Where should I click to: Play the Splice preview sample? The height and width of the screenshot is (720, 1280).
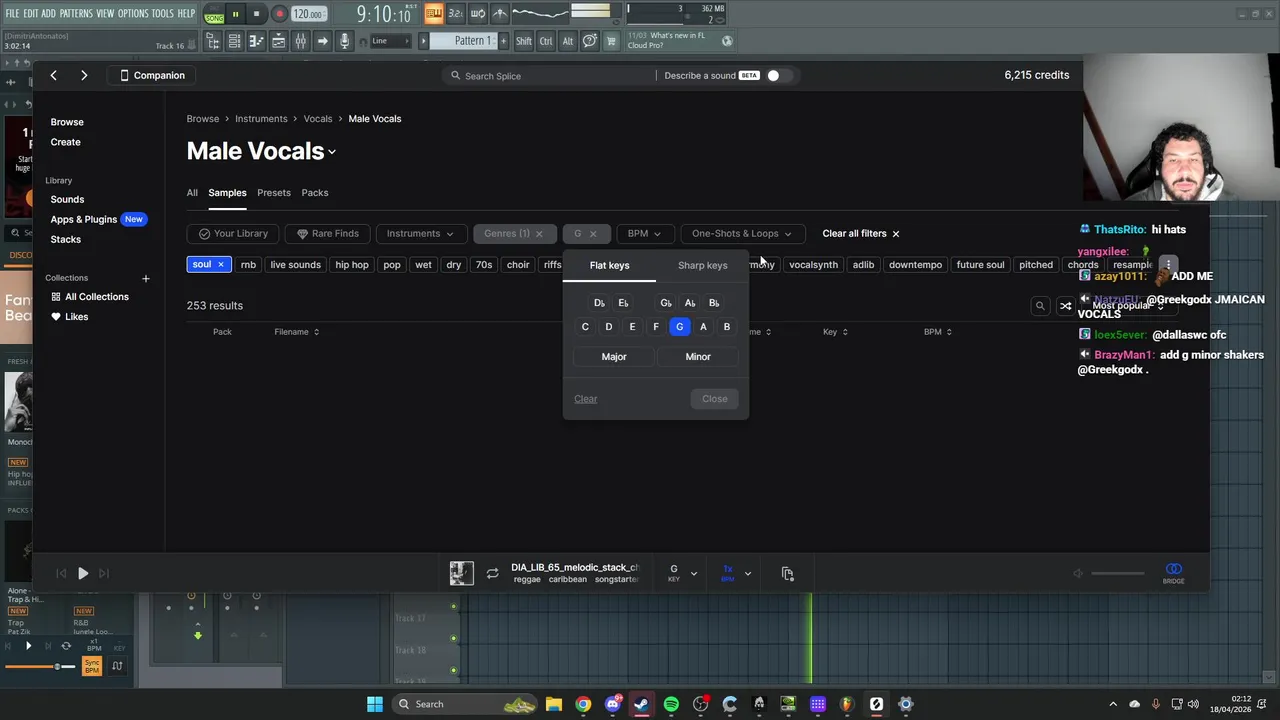(x=83, y=574)
